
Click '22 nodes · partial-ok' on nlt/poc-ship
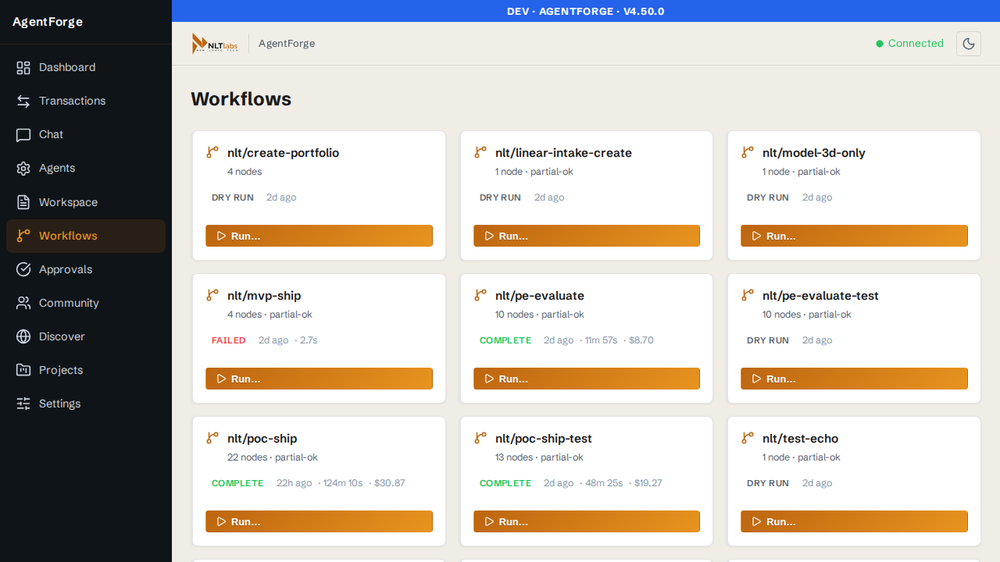point(272,457)
